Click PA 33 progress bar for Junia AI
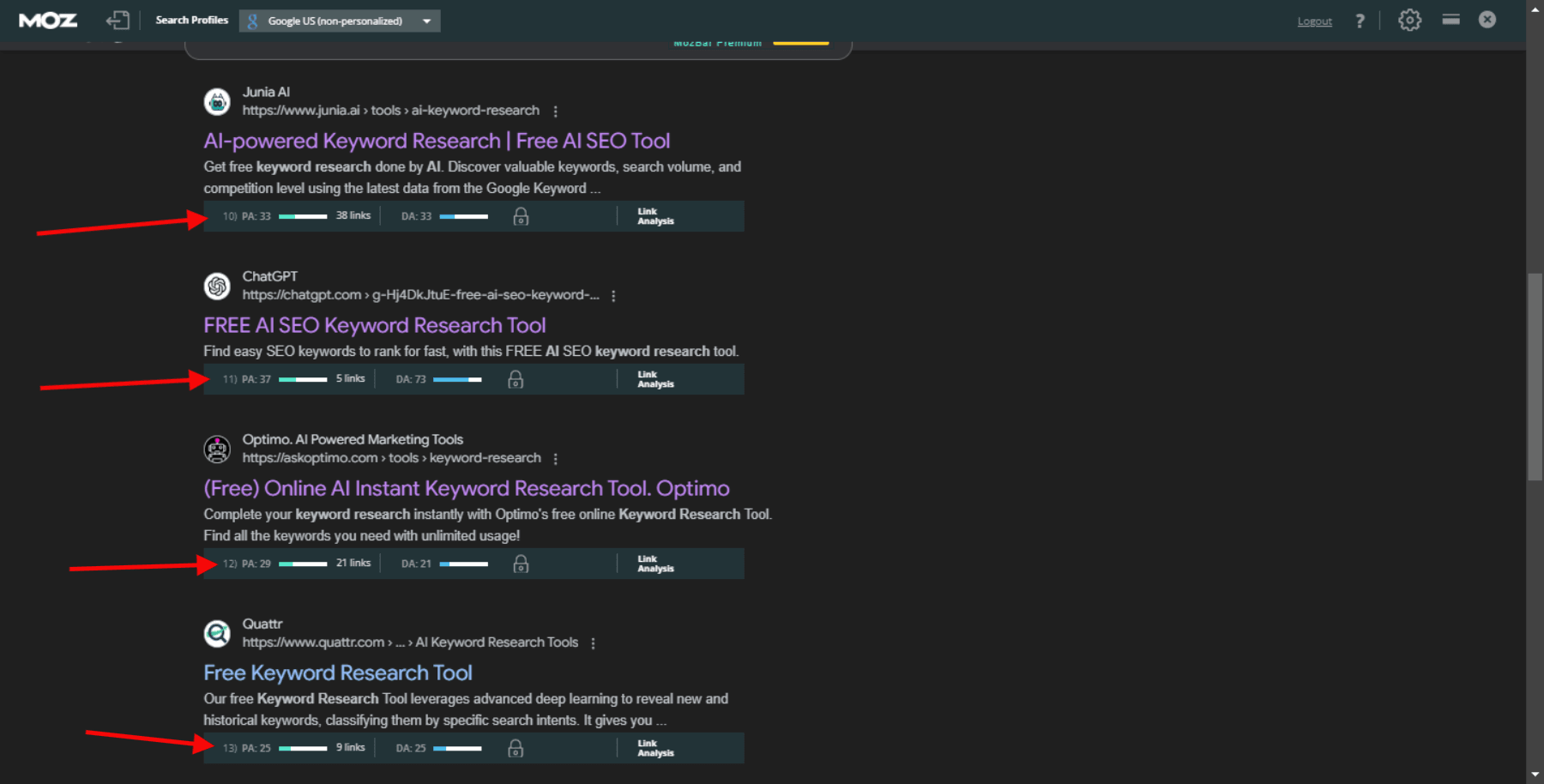1544x784 pixels. [x=303, y=216]
